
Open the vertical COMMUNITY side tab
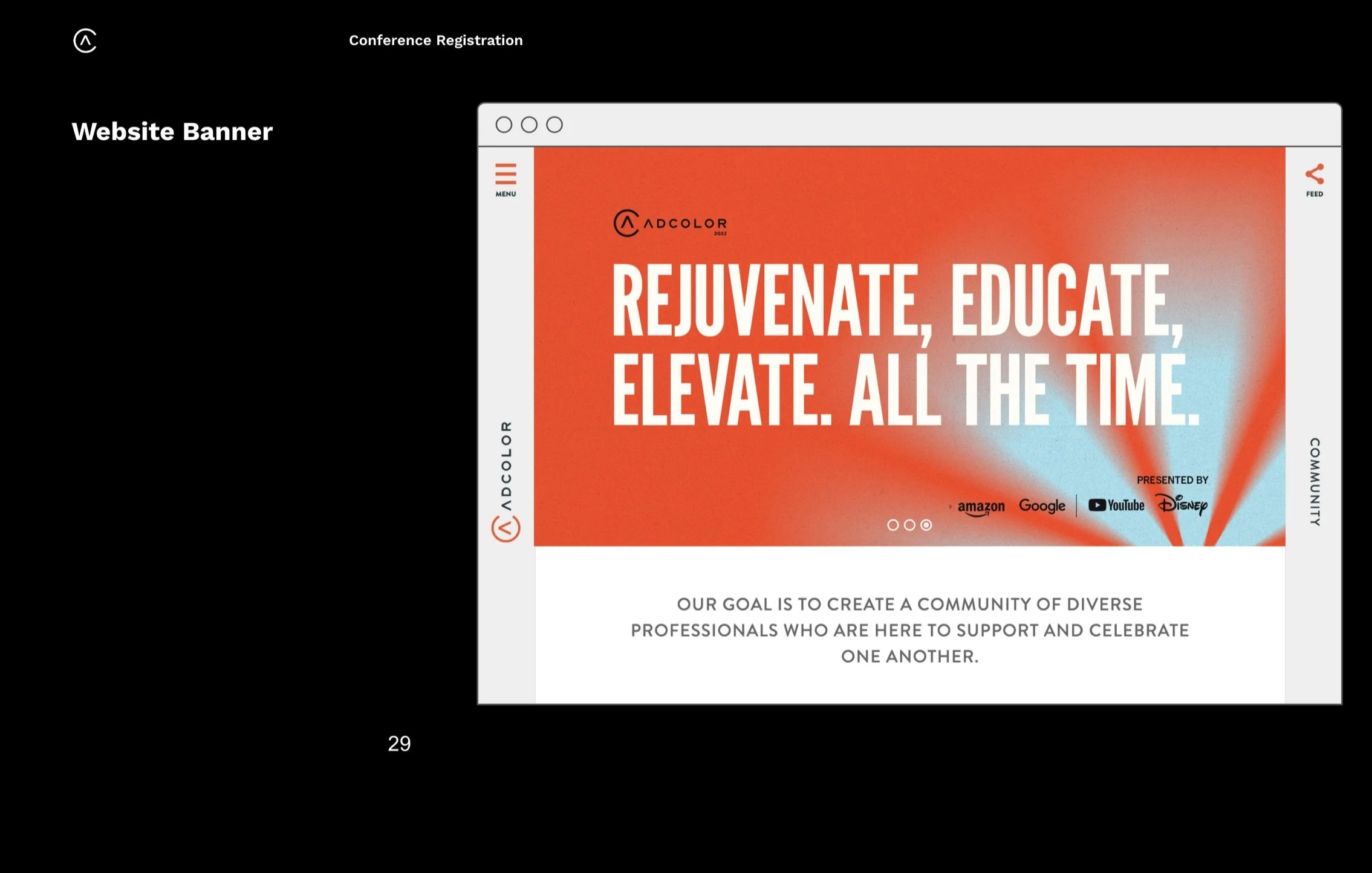(x=1314, y=481)
